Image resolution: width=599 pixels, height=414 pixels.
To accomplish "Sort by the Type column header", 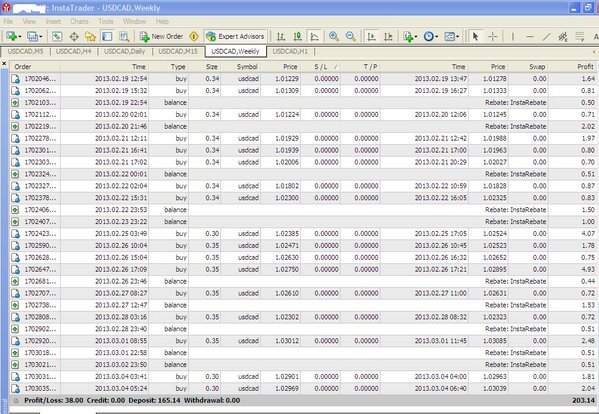I will click(x=169, y=66).
